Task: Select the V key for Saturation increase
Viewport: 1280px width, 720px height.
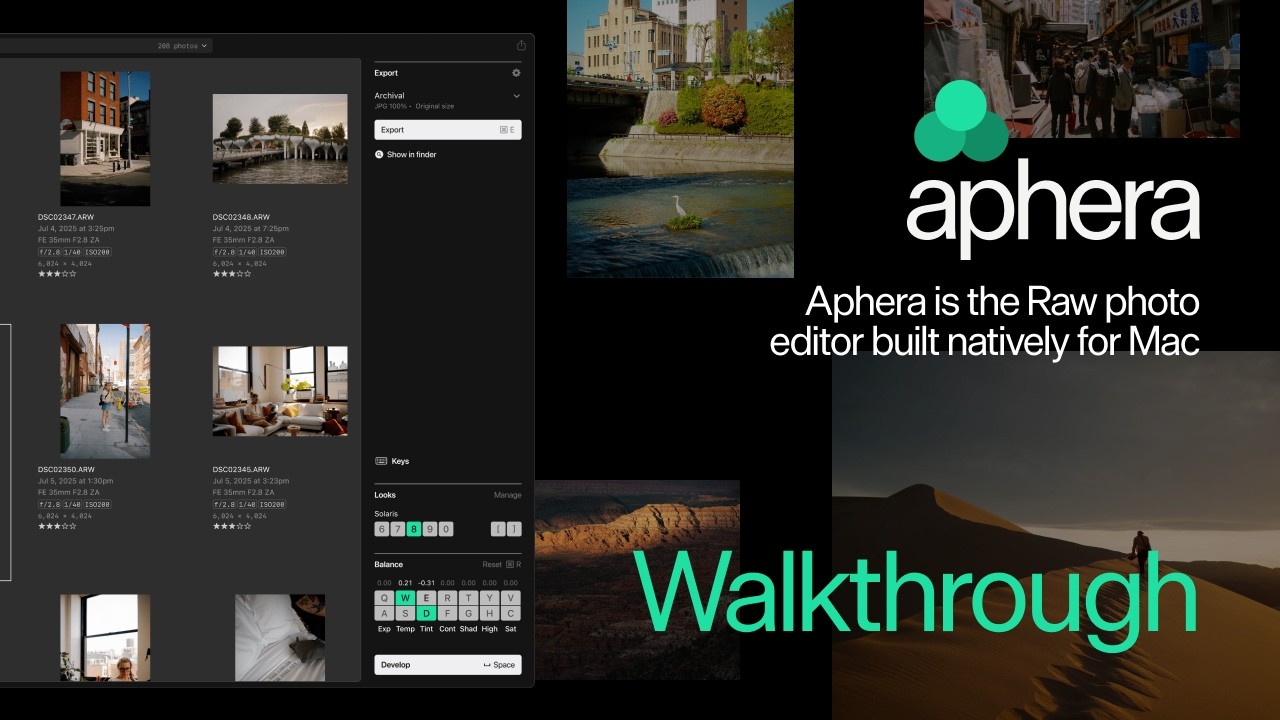Action: (511, 598)
